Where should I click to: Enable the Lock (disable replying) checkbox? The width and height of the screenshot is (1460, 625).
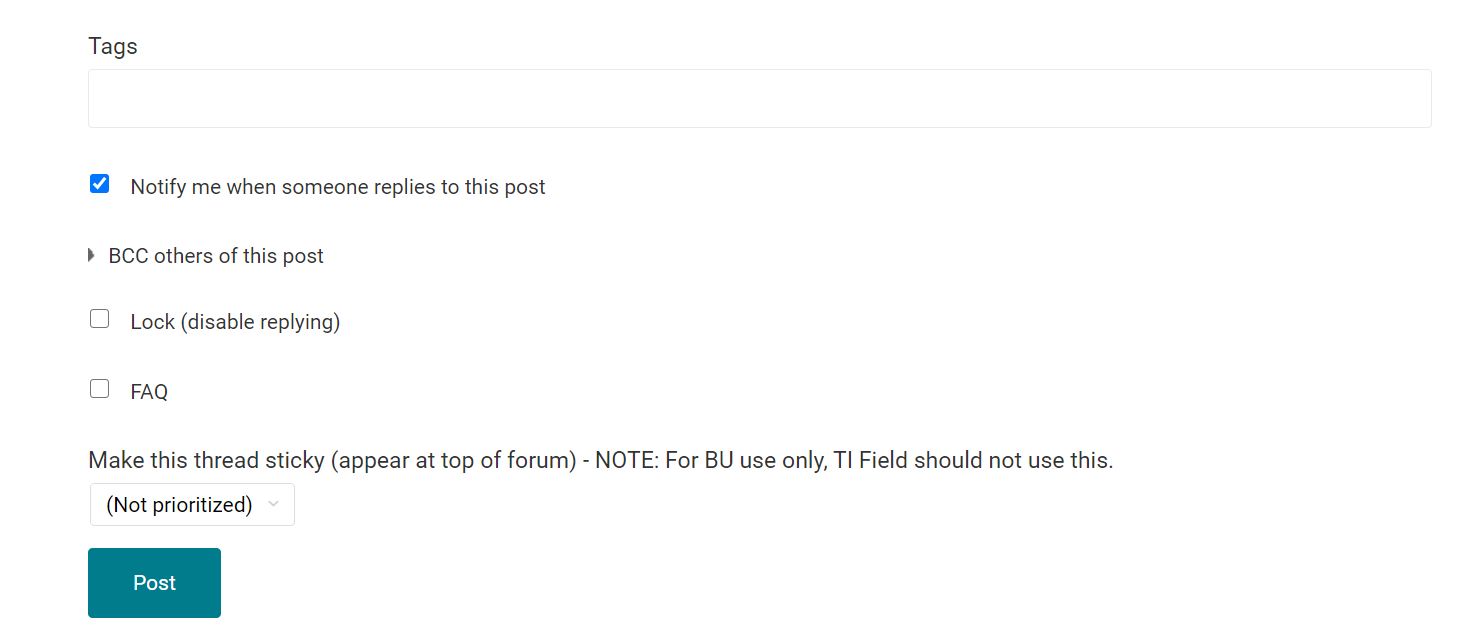tap(99, 319)
